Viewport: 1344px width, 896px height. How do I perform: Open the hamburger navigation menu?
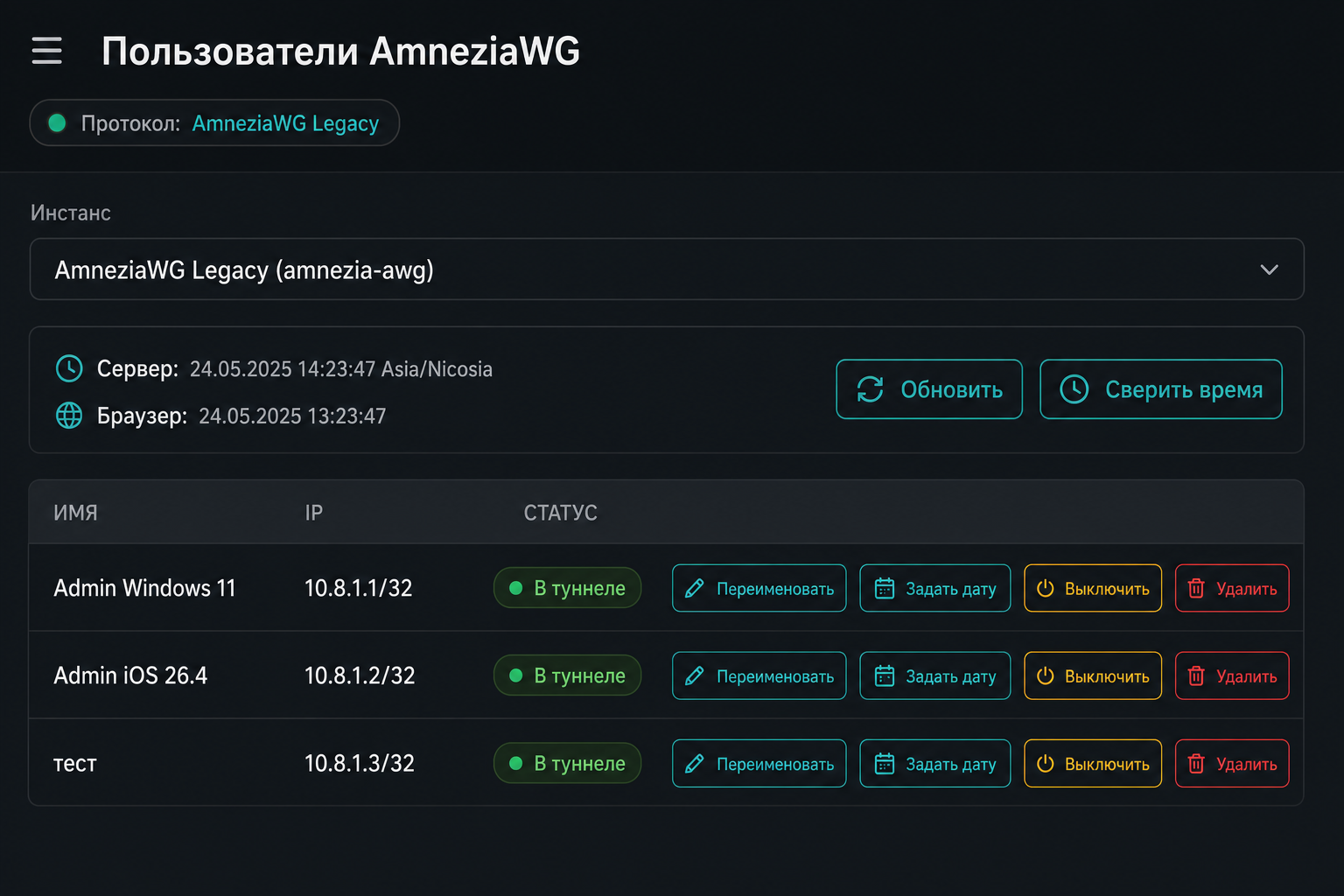pos(46,51)
